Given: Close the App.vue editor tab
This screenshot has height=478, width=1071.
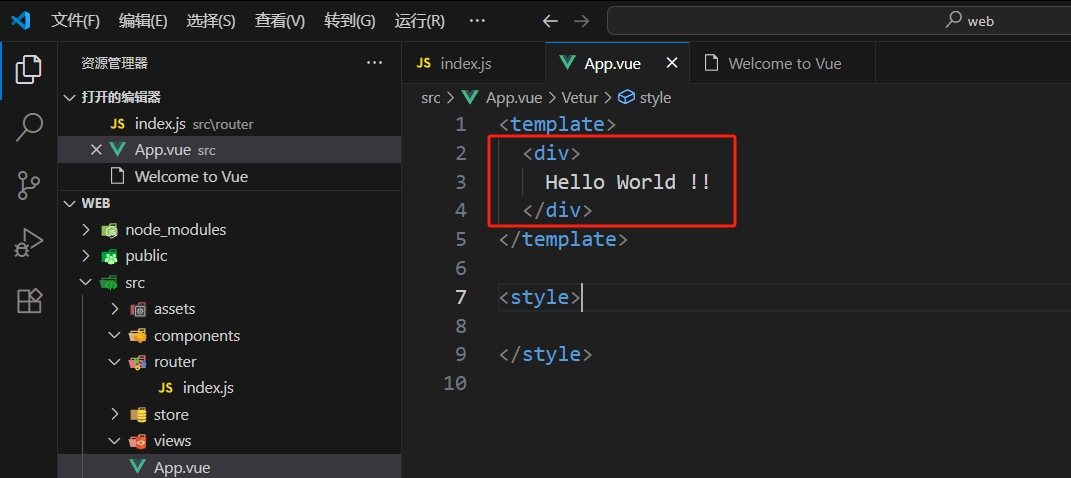Looking at the screenshot, I should pyautogui.click(x=672, y=63).
